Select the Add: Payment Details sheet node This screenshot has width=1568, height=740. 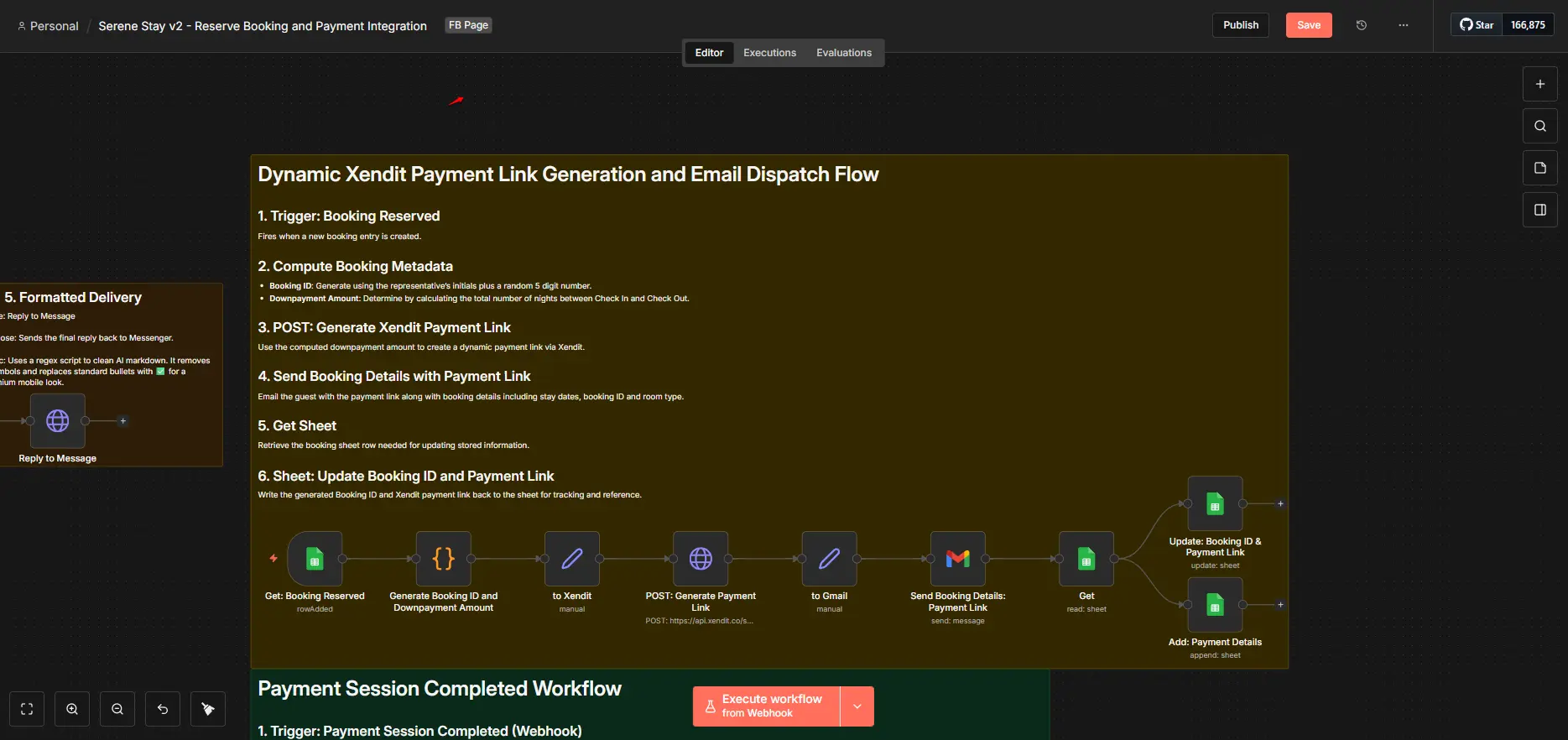pyautogui.click(x=1215, y=605)
